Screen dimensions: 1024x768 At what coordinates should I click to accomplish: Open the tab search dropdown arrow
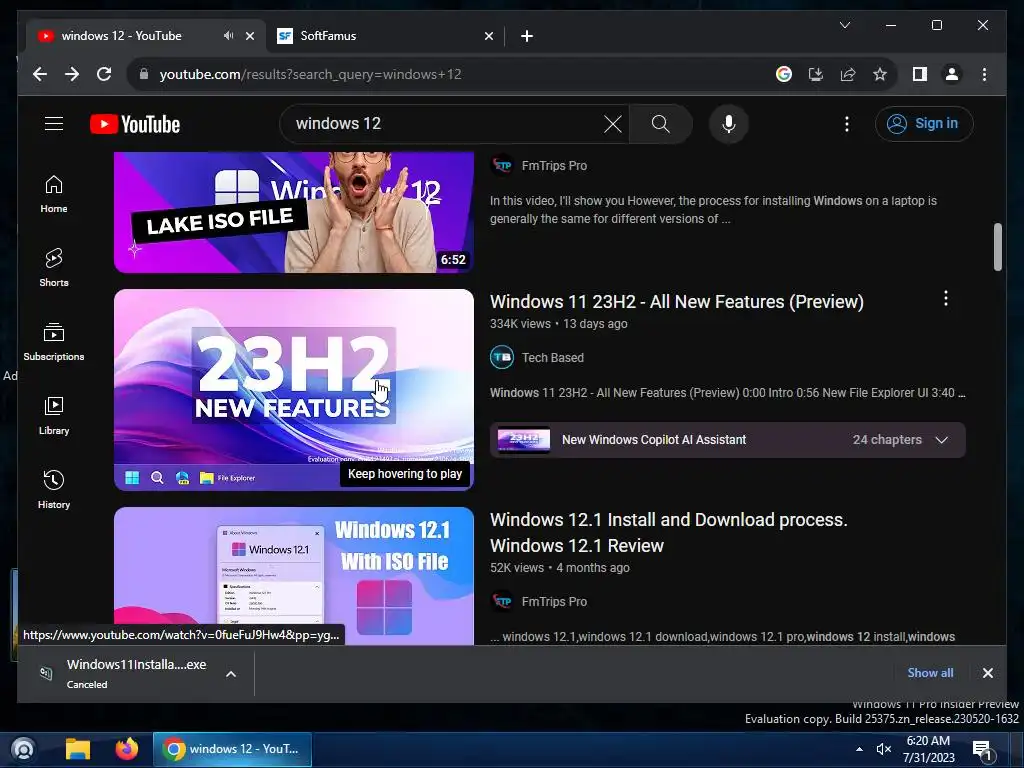click(x=844, y=25)
